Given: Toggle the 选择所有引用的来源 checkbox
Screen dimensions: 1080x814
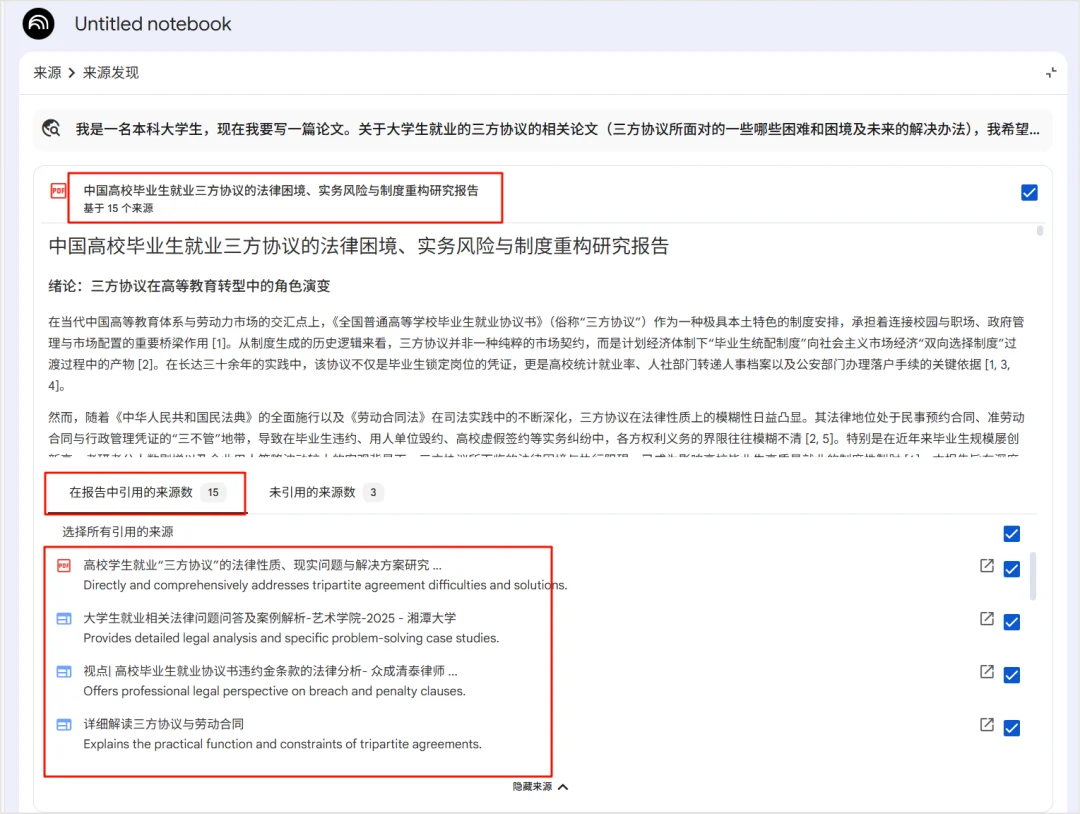Looking at the screenshot, I should click(1011, 534).
